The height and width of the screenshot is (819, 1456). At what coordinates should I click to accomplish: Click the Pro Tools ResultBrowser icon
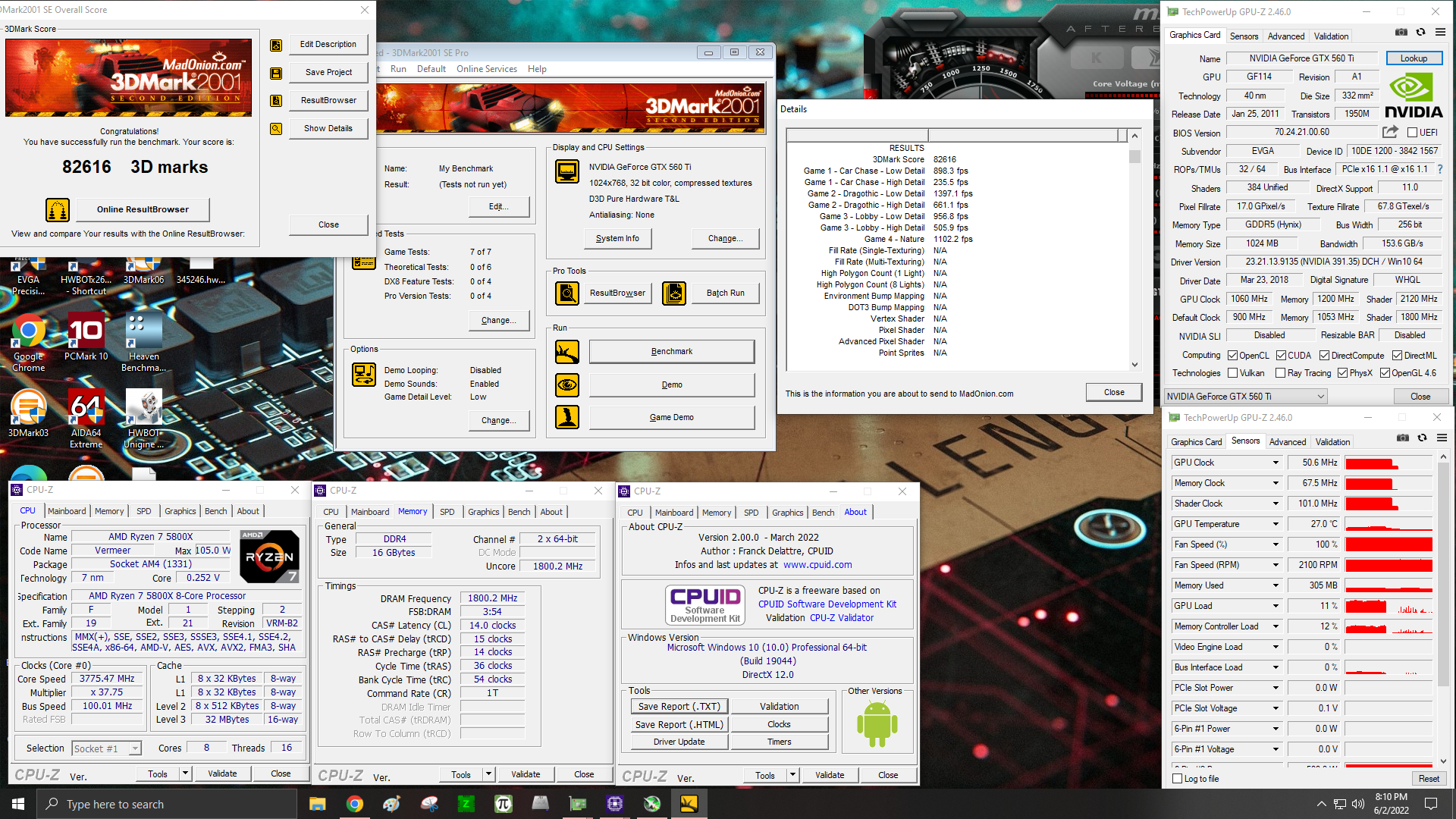(x=567, y=293)
